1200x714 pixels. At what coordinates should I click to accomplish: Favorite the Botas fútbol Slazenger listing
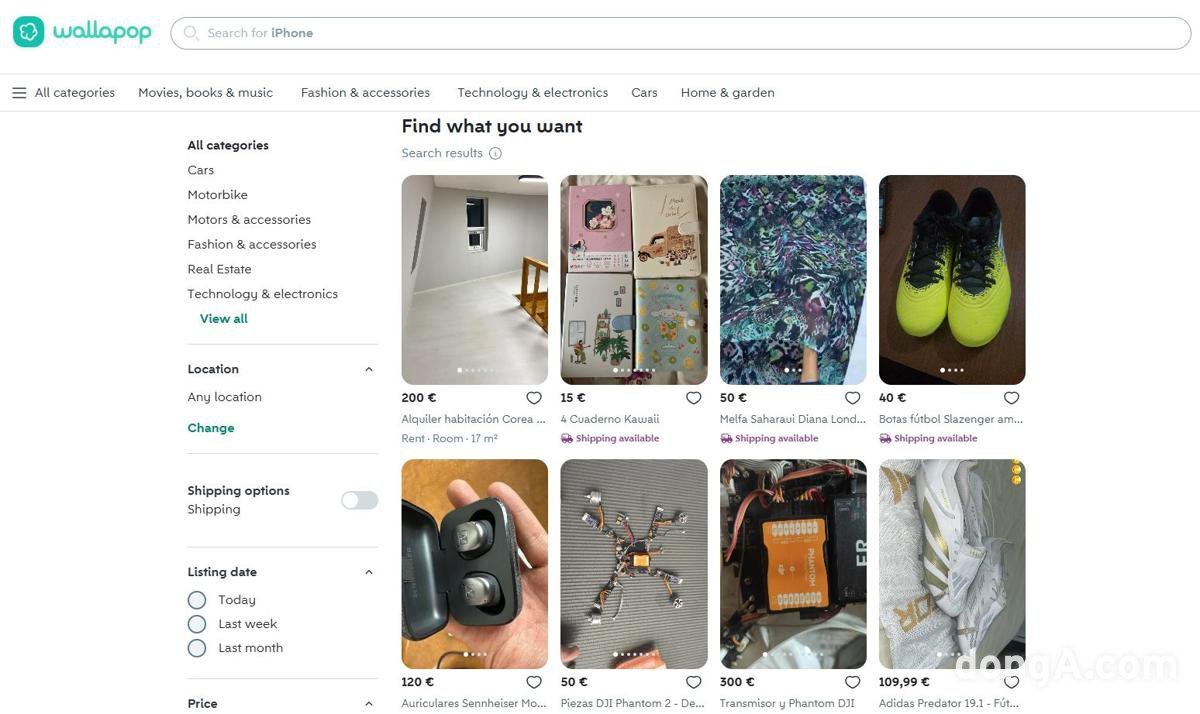tap(1011, 398)
